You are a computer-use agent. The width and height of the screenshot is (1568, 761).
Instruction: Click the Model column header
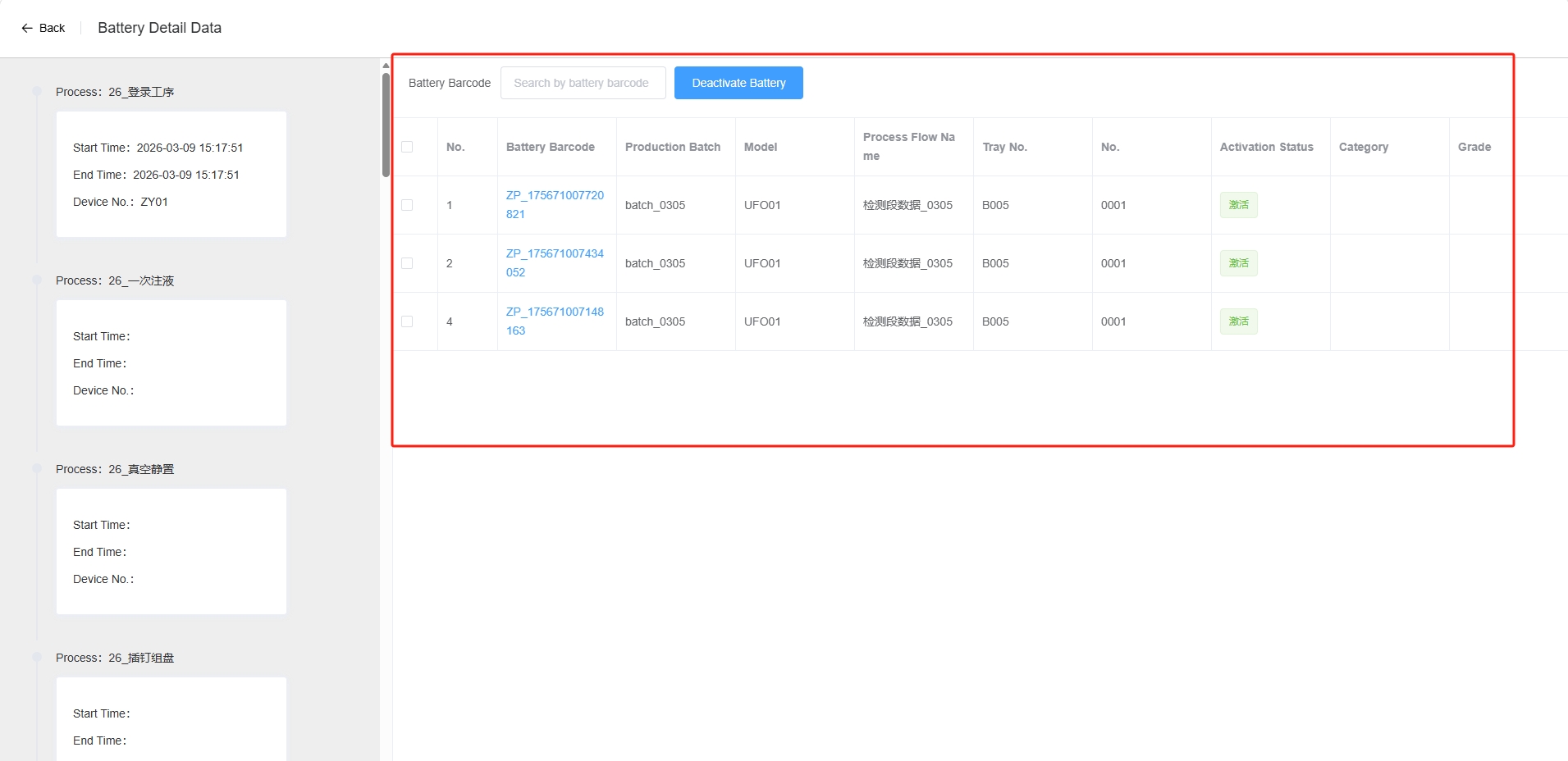click(761, 147)
